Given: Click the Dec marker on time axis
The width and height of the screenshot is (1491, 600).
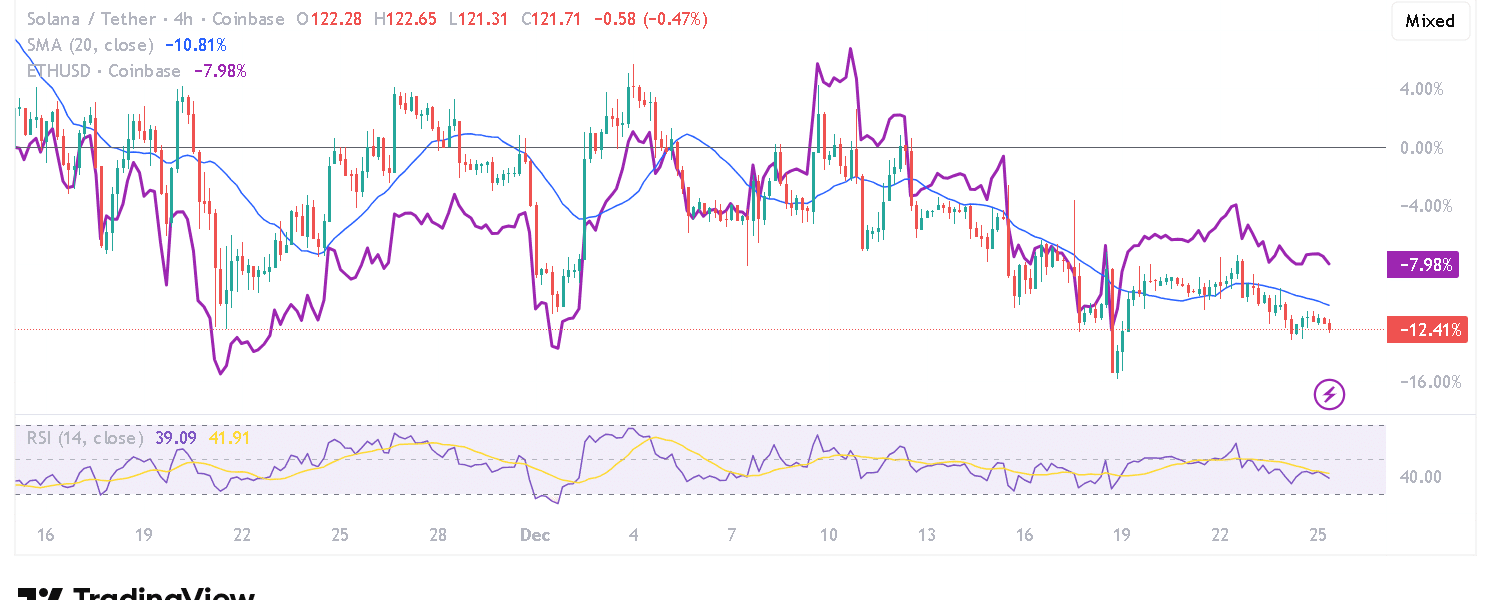Looking at the screenshot, I should tap(536, 535).
